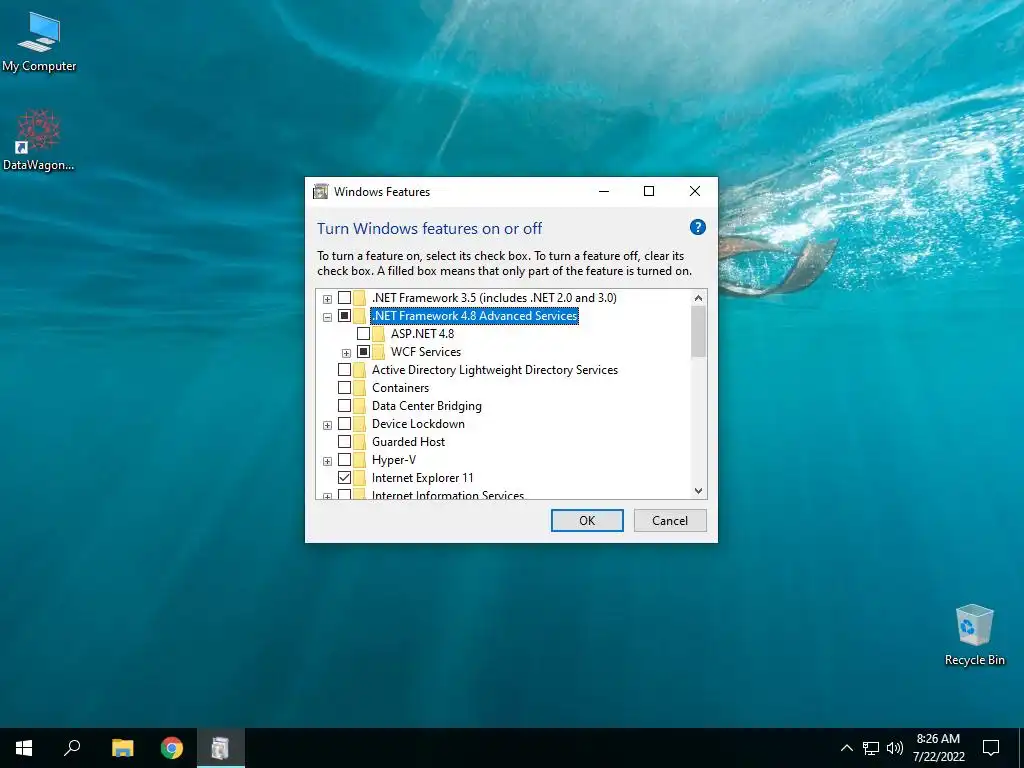Viewport: 1024px width, 768px height.
Task: Click the Cancel button
Action: (670, 520)
